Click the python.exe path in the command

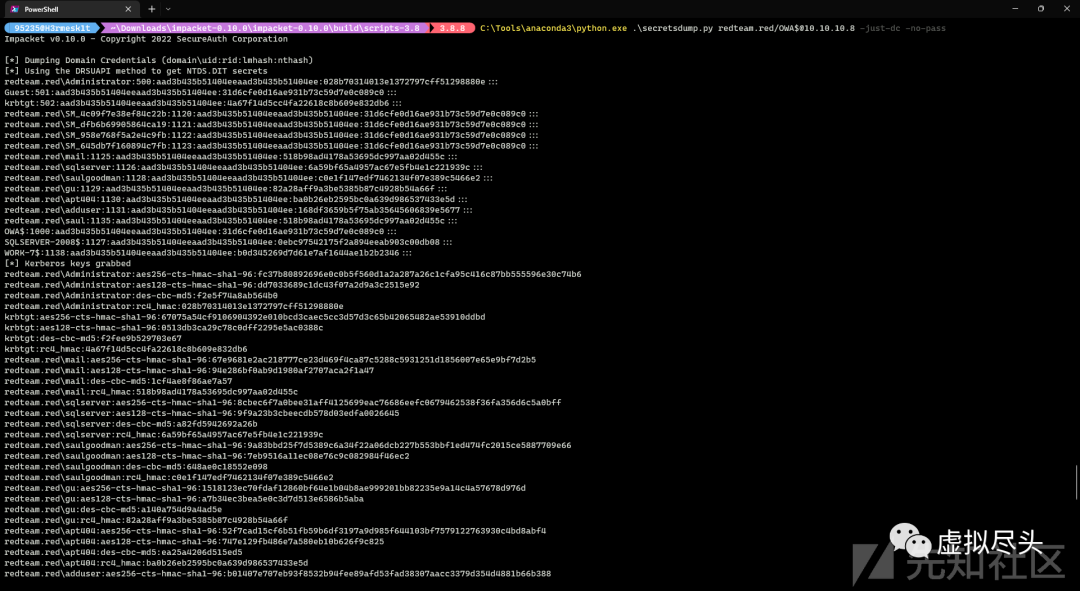[x=554, y=28]
